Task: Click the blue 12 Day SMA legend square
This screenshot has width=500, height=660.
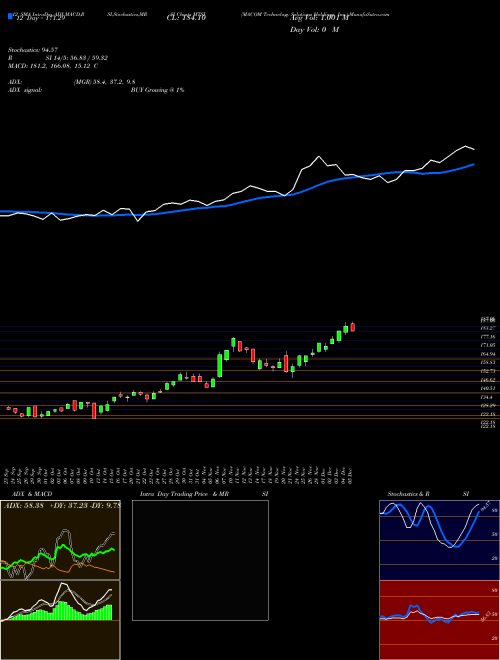Action: [x=10, y=17]
